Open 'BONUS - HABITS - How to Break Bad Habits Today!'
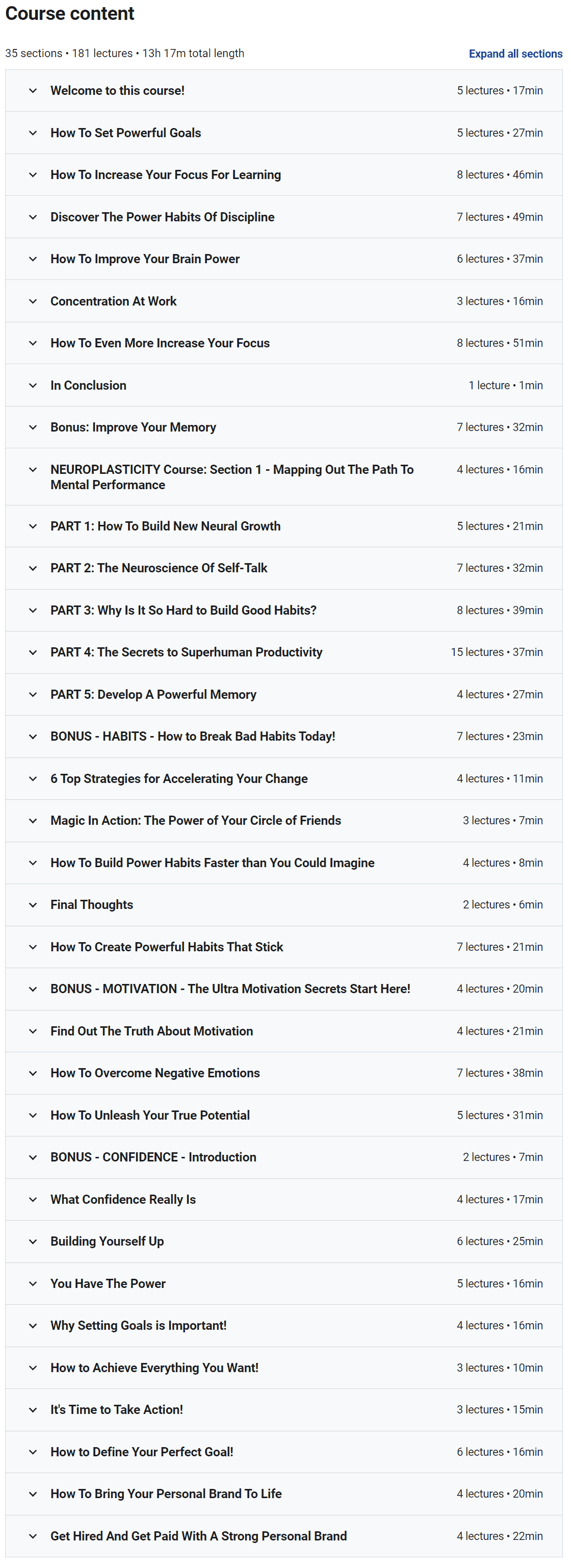Image resolution: width=571 pixels, height=1568 pixels. (x=193, y=737)
